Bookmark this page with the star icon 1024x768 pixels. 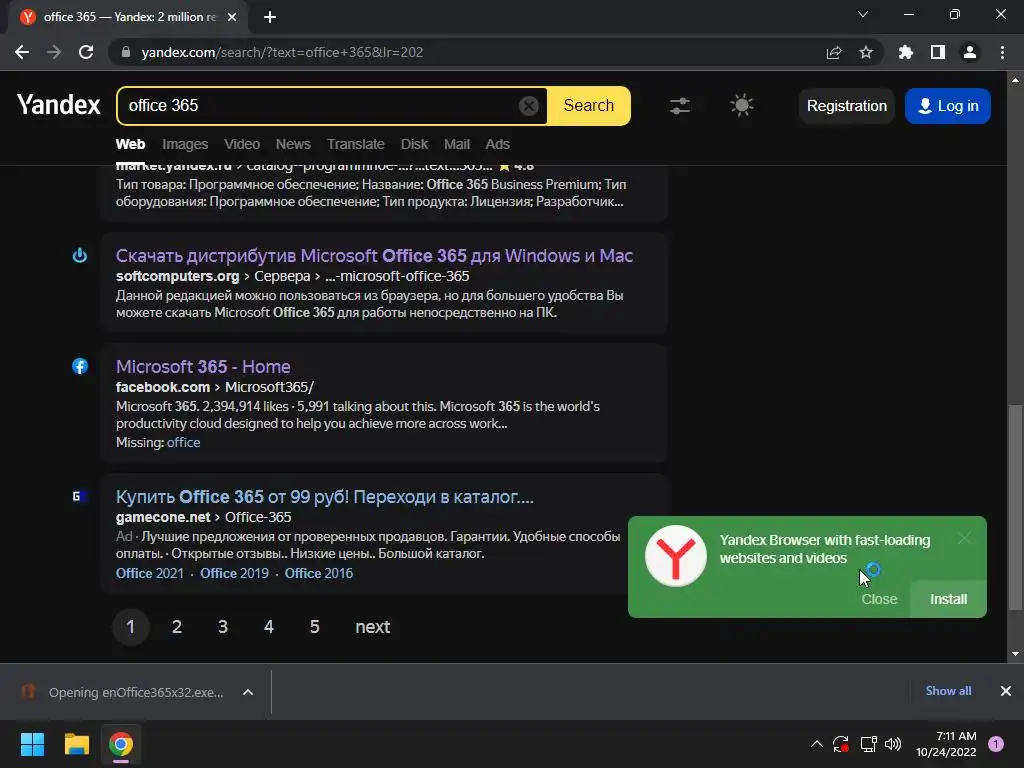tap(866, 52)
